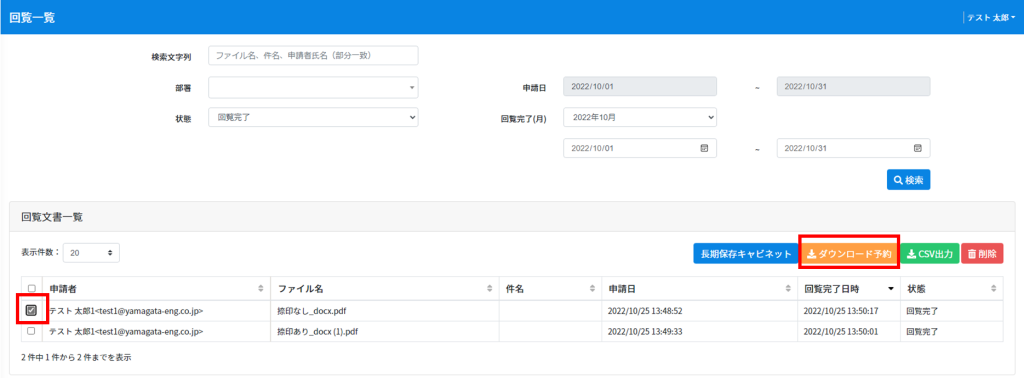
Task: Click the 回覧完了 end date input 2022/10/31
Action: click(854, 148)
